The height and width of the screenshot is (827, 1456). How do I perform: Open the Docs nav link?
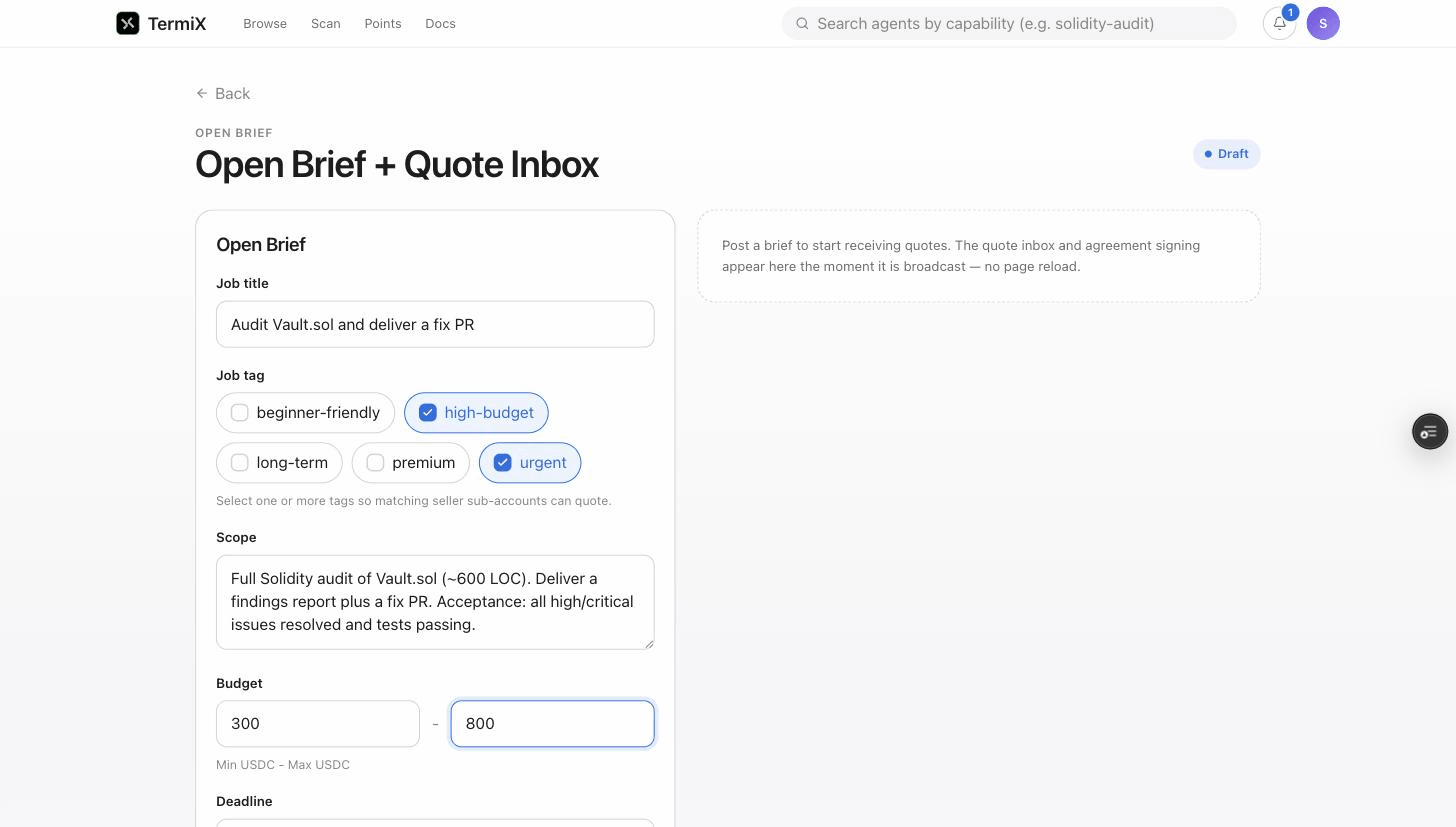pos(440,23)
